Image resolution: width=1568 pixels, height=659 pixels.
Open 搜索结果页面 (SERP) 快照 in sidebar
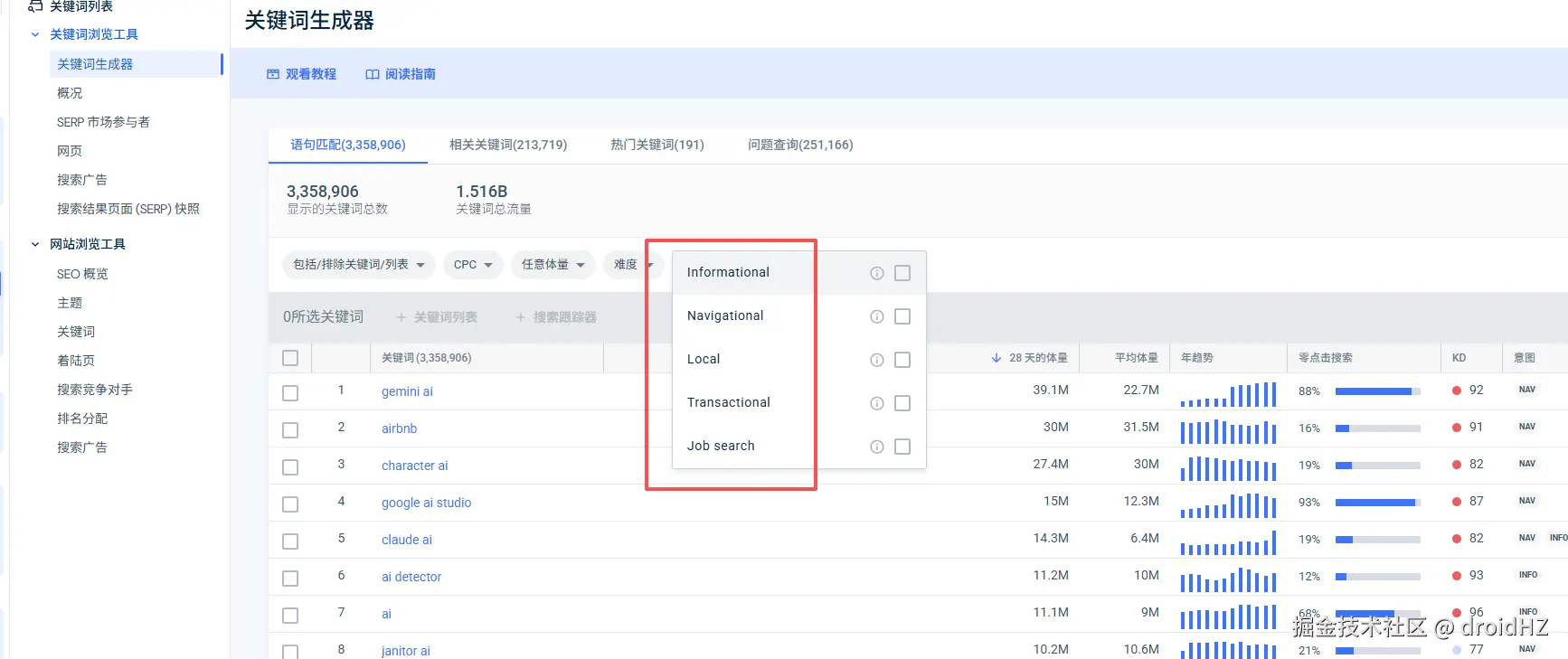click(x=128, y=209)
